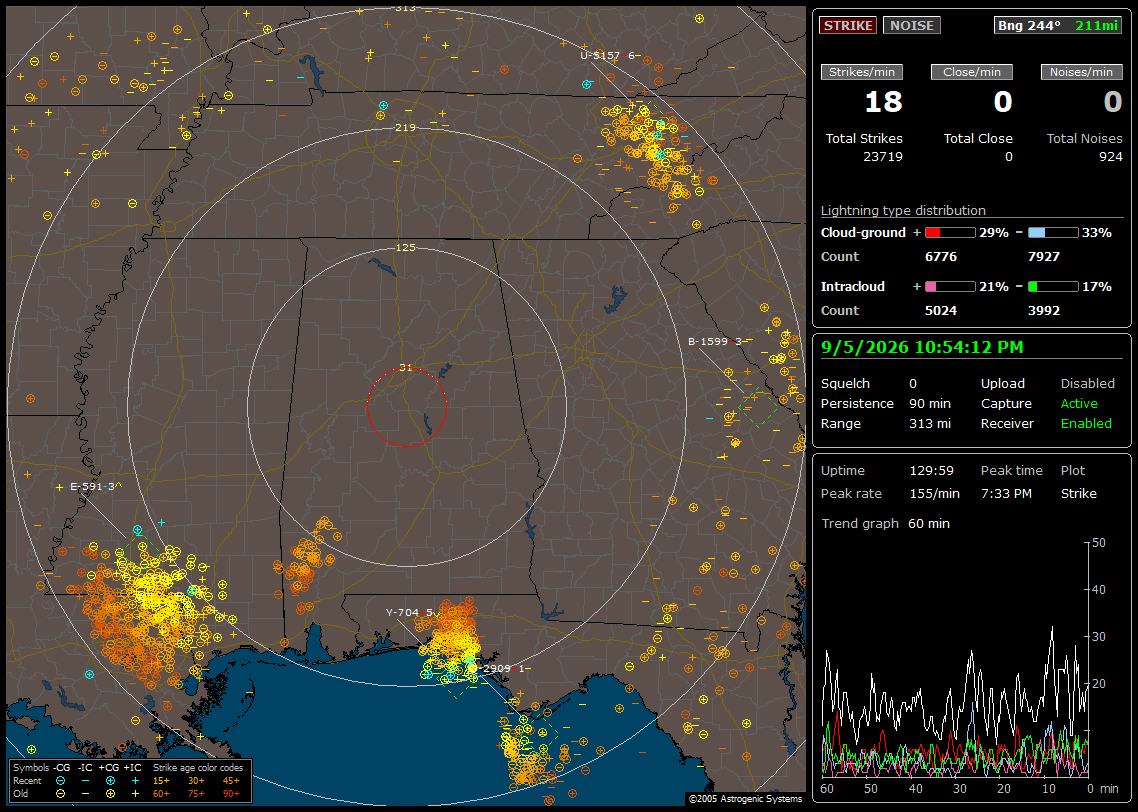This screenshot has height=812, width=1138.
Task: Click the pink positive intracloud color bar
Action: pyautogui.click(x=950, y=287)
